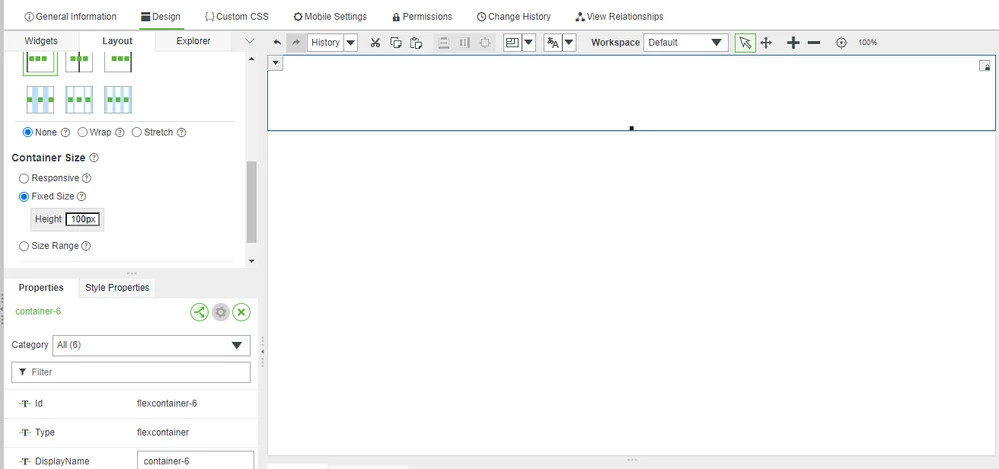Screen dimensions: 999x469
Task: Open the General Information tab
Action: pos(70,17)
